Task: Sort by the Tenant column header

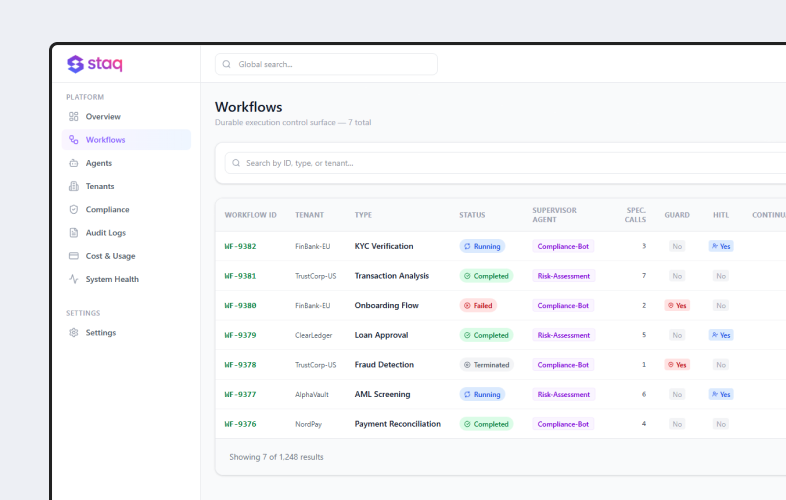Action: pyautogui.click(x=309, y=215)
